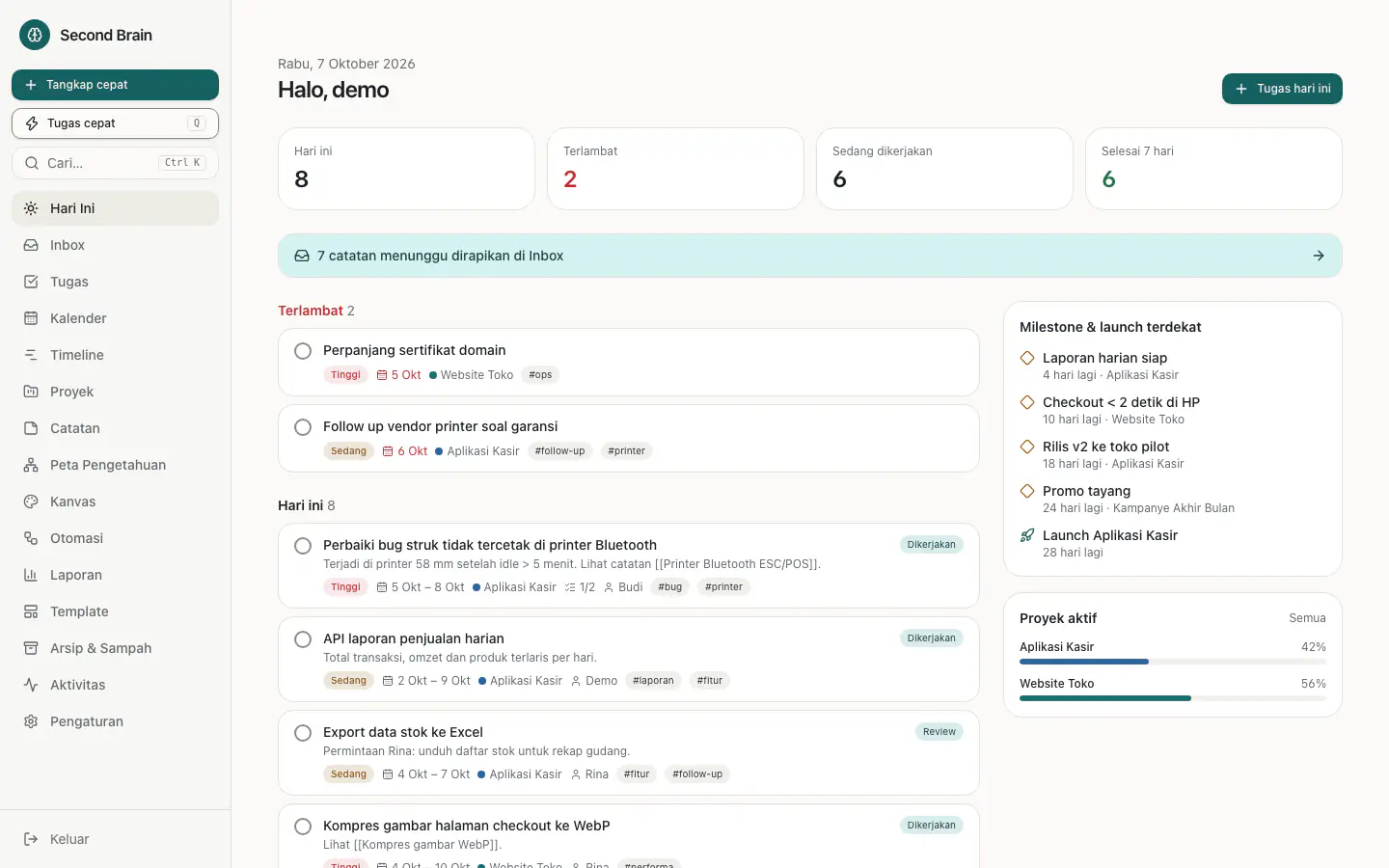This screenshot has height=868, width=1389.
Task: Click the Review status badge
Action: tap(939, 732)
